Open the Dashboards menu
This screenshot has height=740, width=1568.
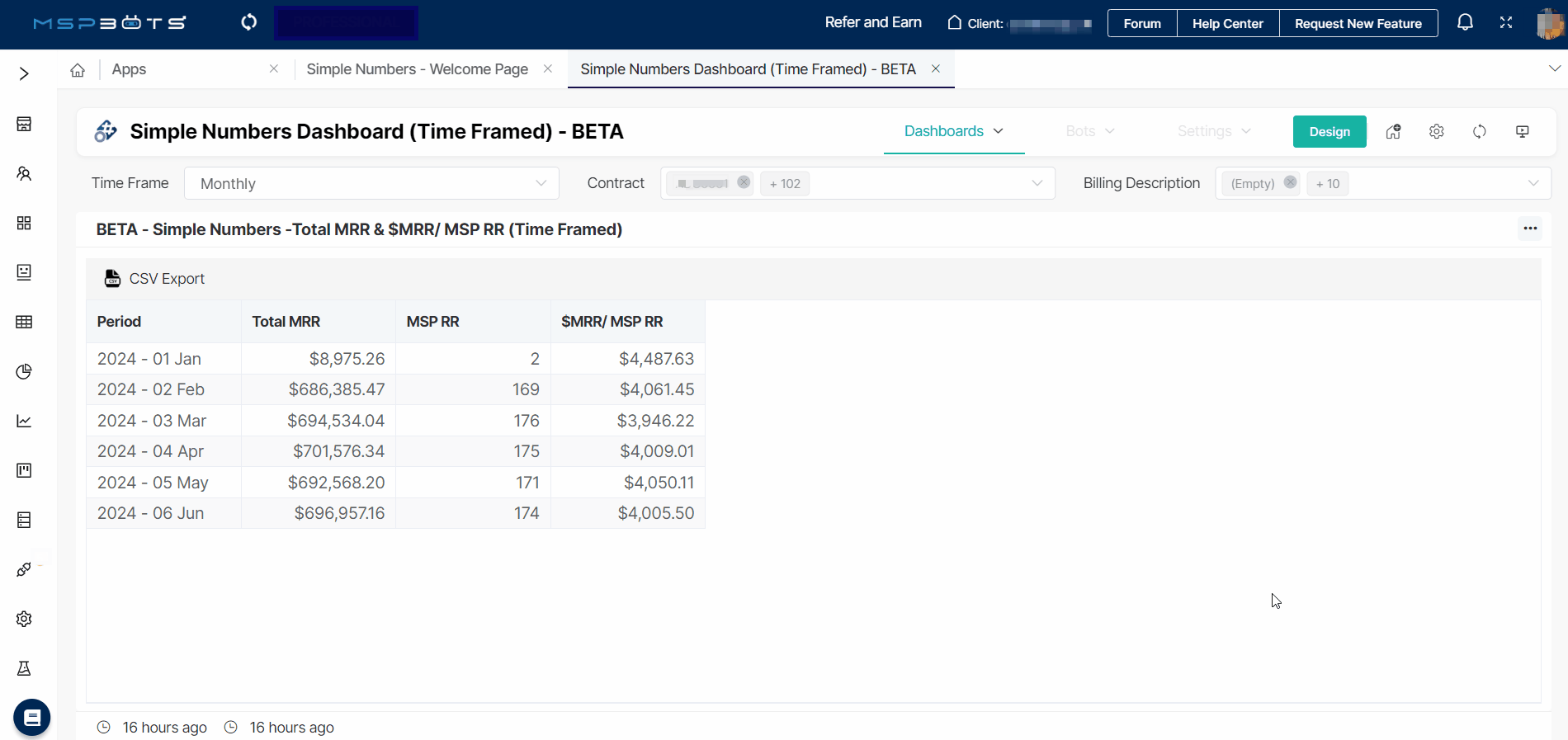tap(953, 131)
